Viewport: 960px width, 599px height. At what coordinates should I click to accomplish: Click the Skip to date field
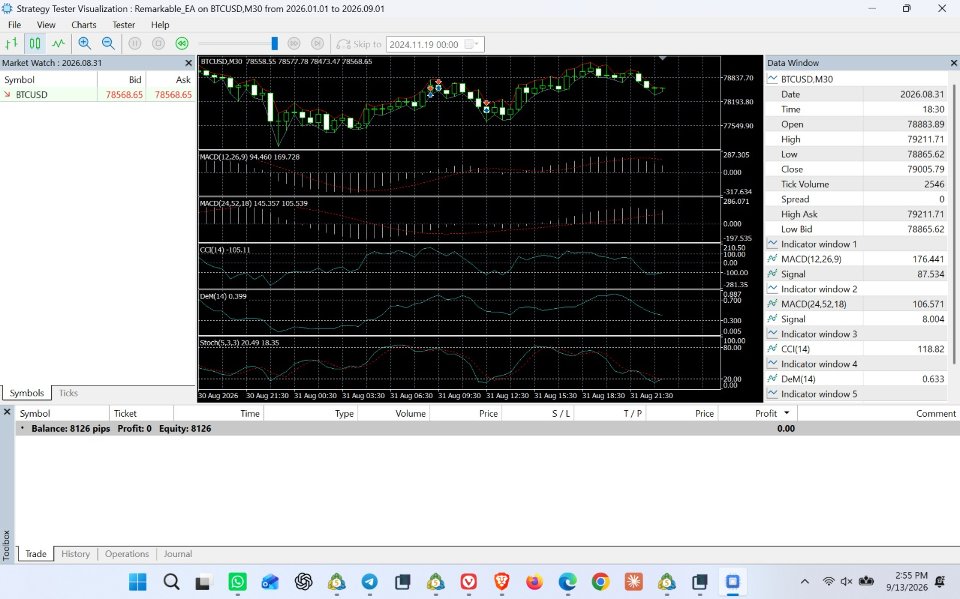click(x=435, y=44)
